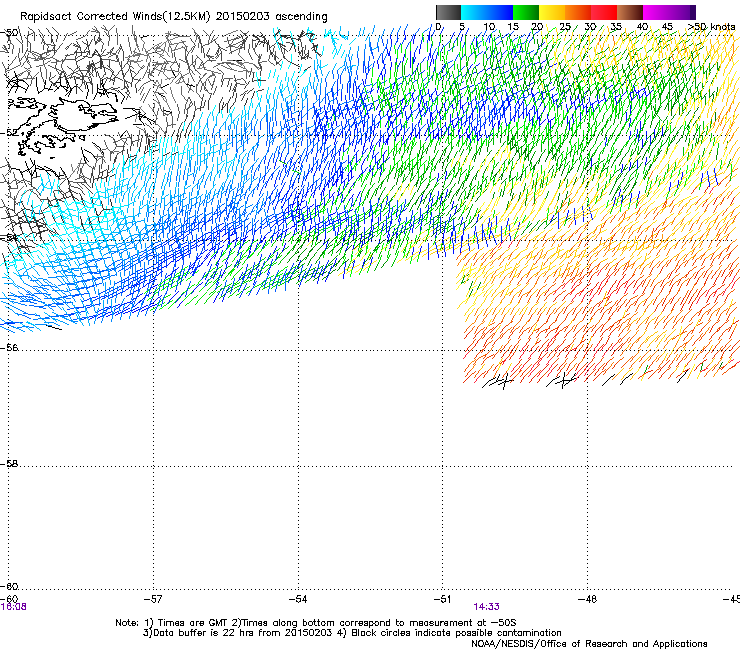The width and height of the screenshot is (740, 650).
Task: Click the orange 25-30 knots legend segment
Action: click(x=578, y=12)
